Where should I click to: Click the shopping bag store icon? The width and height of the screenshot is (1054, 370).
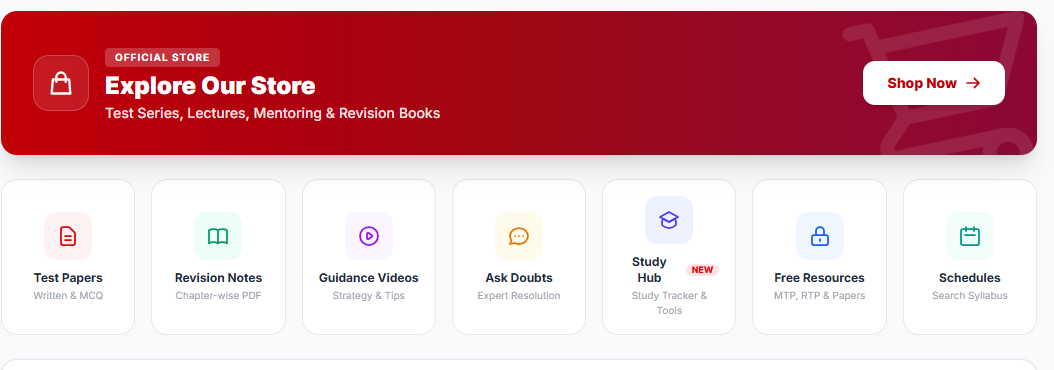[61, 83]
